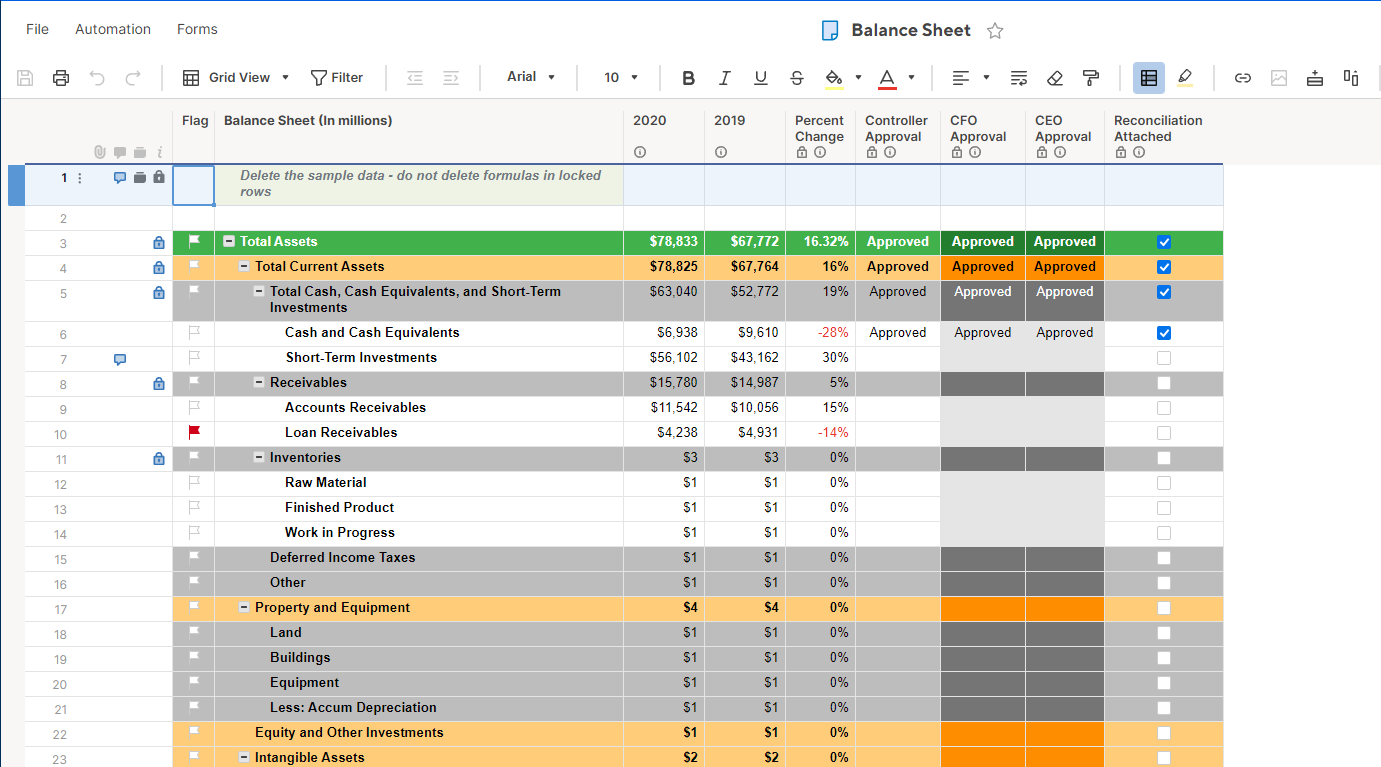Star the Balance Sheet as favorite
This screenshot has height=767, width=1381.
click(x=995, y=31)
